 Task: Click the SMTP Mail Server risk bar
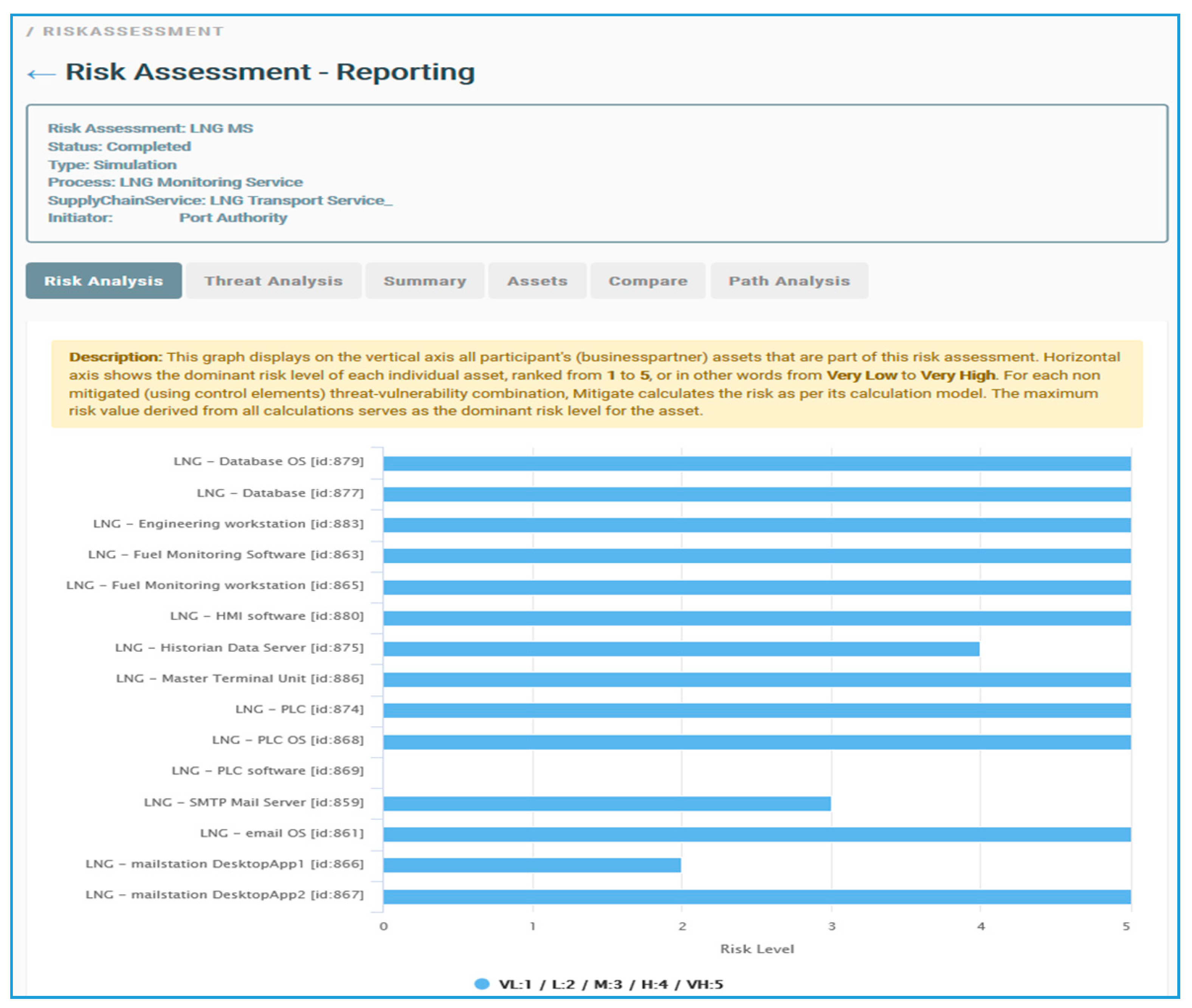607,803
